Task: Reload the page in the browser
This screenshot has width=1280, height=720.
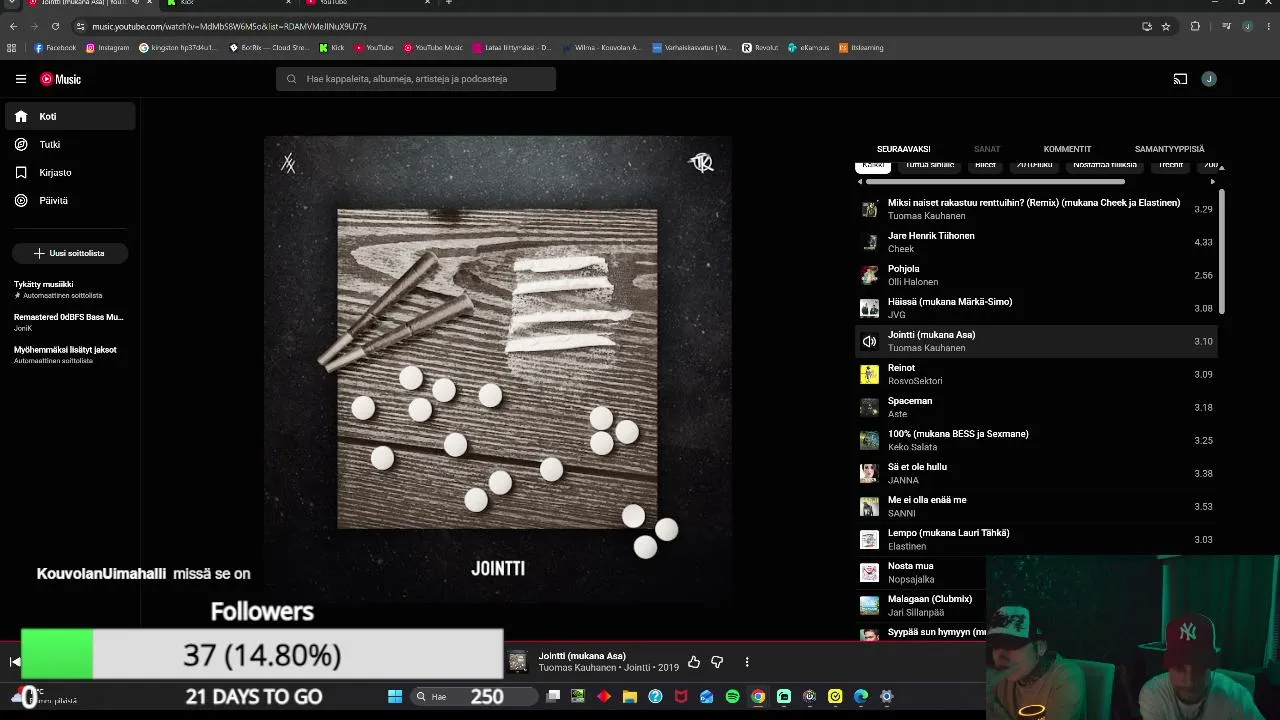Action: pyautogui.click(x=55, y=26)
